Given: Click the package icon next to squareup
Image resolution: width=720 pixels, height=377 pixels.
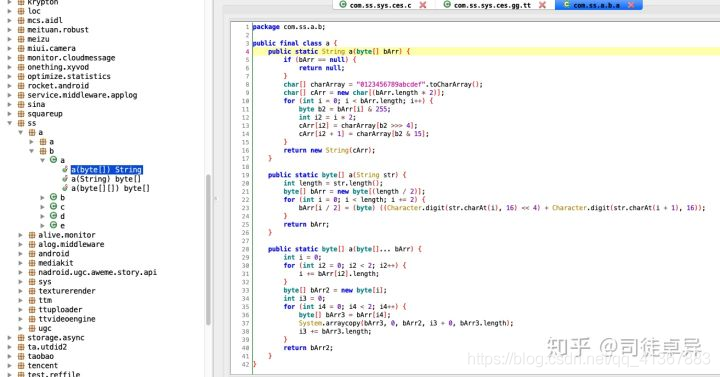Looking at the screenshot, I should [21, 113].
